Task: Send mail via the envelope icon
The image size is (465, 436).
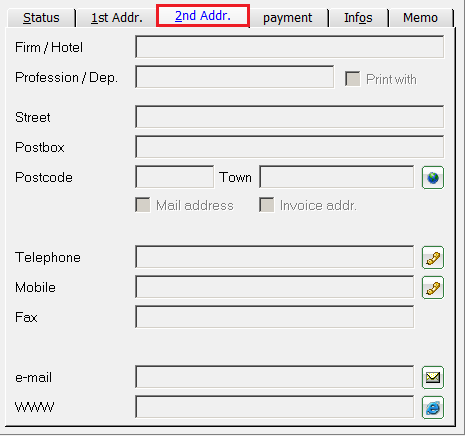Action: [x=433, y=377]
